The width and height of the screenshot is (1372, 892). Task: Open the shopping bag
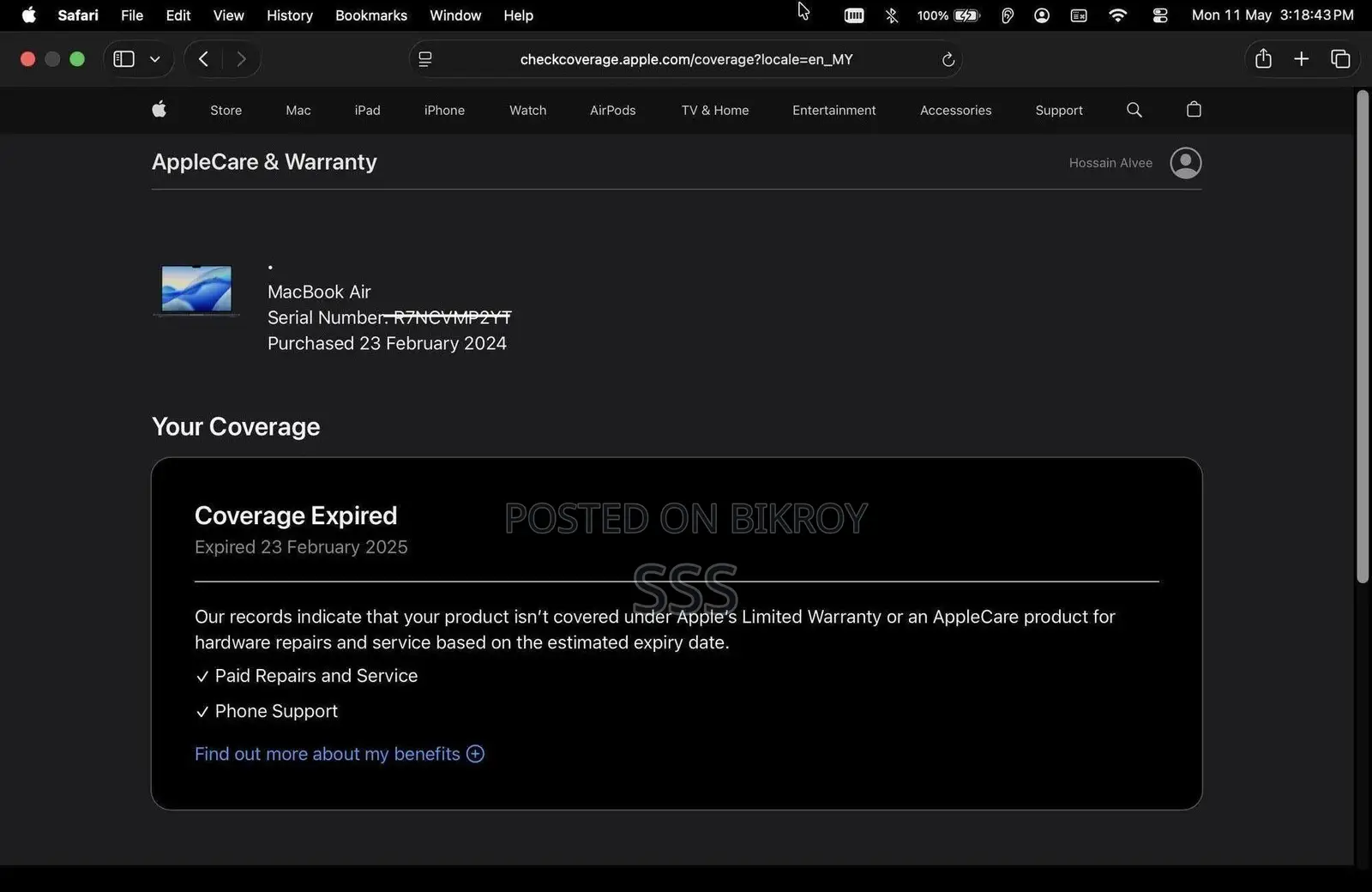[1194, 109]
